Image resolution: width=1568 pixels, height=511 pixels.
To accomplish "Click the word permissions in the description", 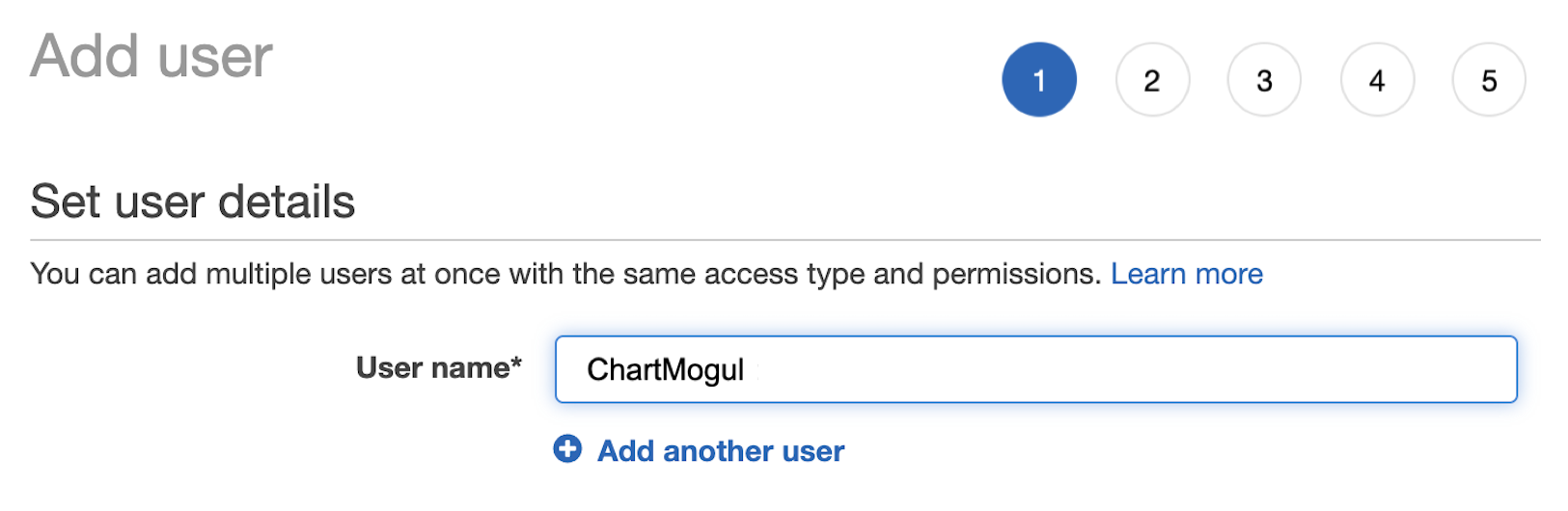I will click(1016, 275).
